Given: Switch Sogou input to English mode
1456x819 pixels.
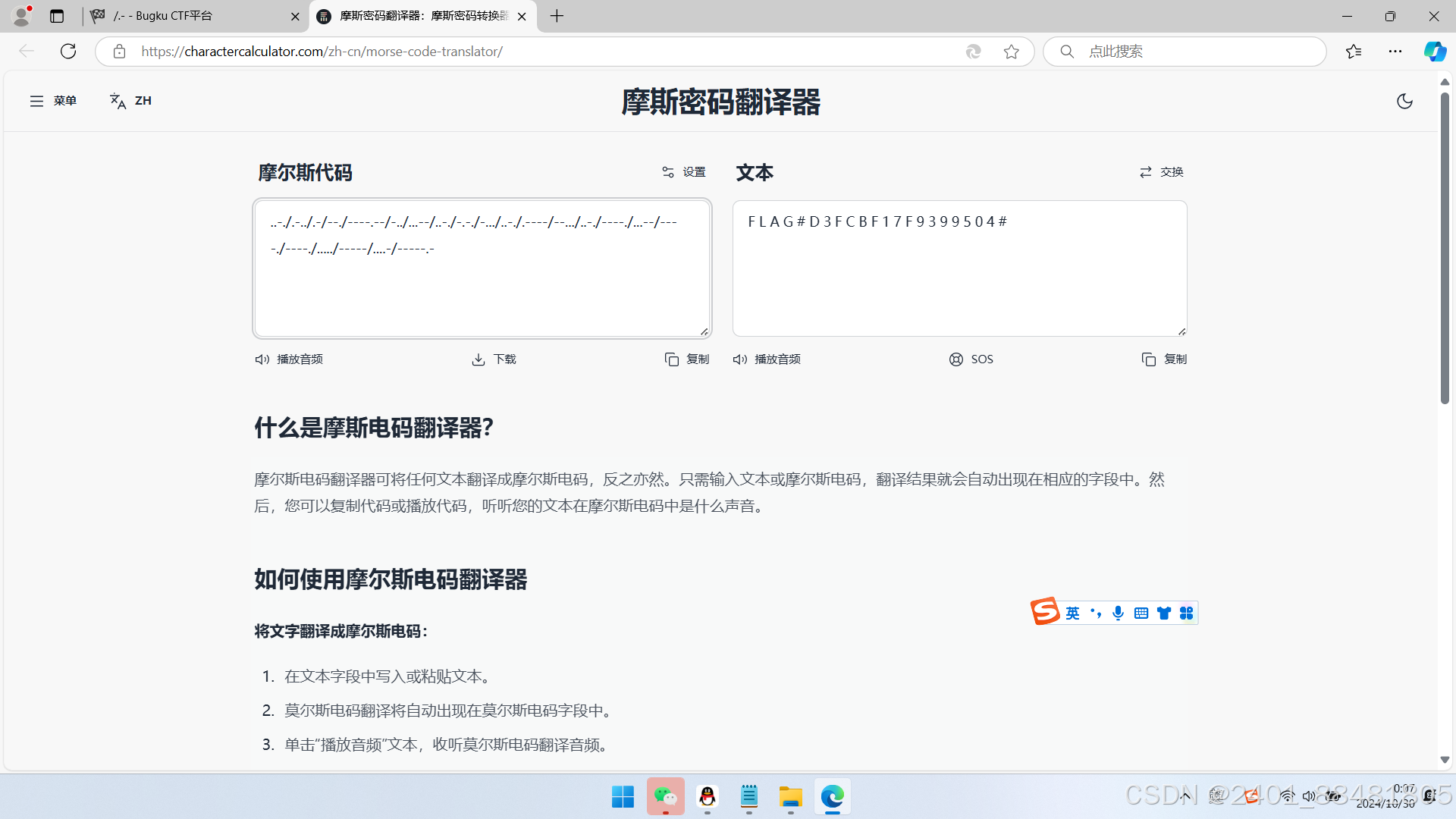Looking at the screenshot, I should pyautogui.click(x=1072, y=613).
